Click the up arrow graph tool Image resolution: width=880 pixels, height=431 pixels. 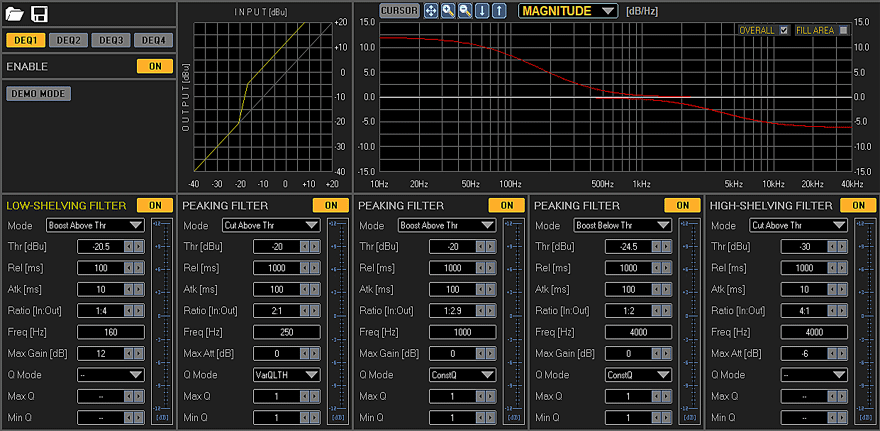(x=499, y=11)
